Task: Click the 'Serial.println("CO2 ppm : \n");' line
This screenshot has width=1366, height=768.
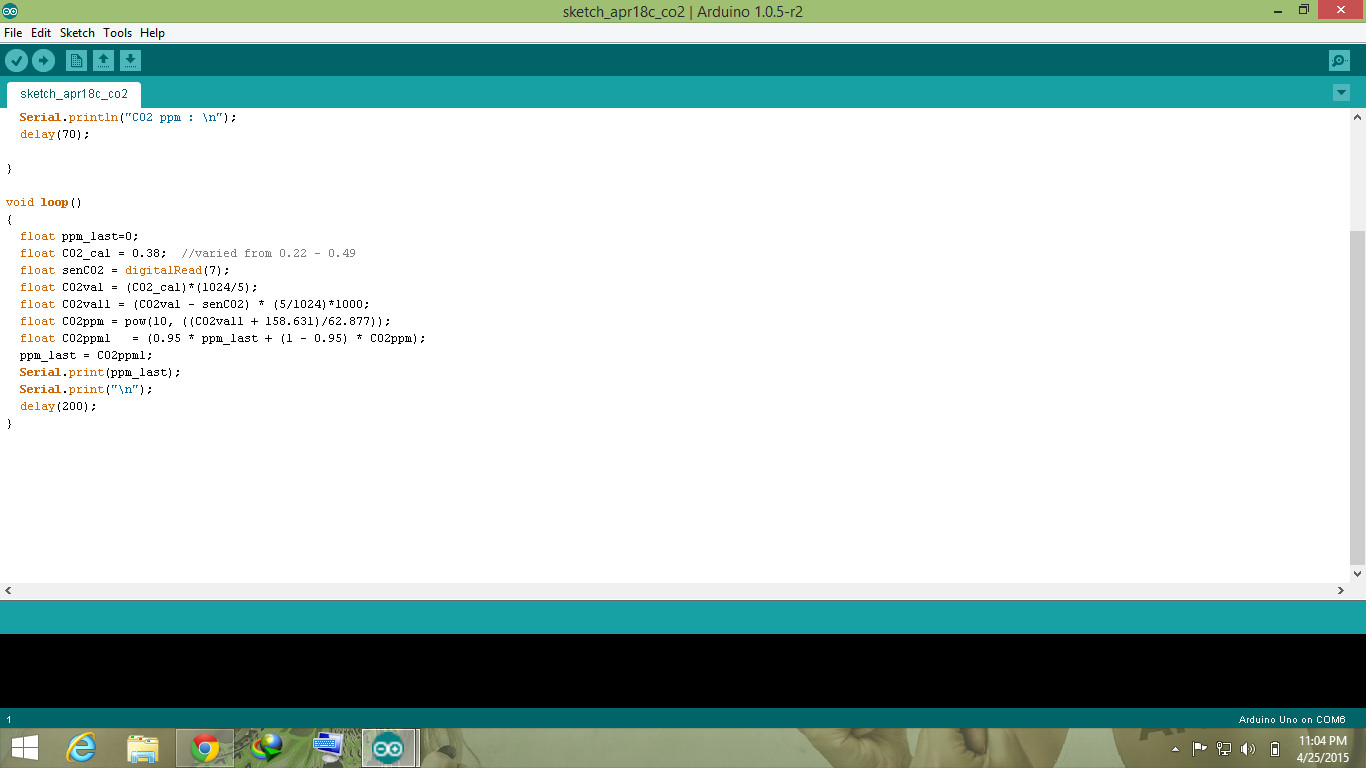Action: click(x=128, y=117)
